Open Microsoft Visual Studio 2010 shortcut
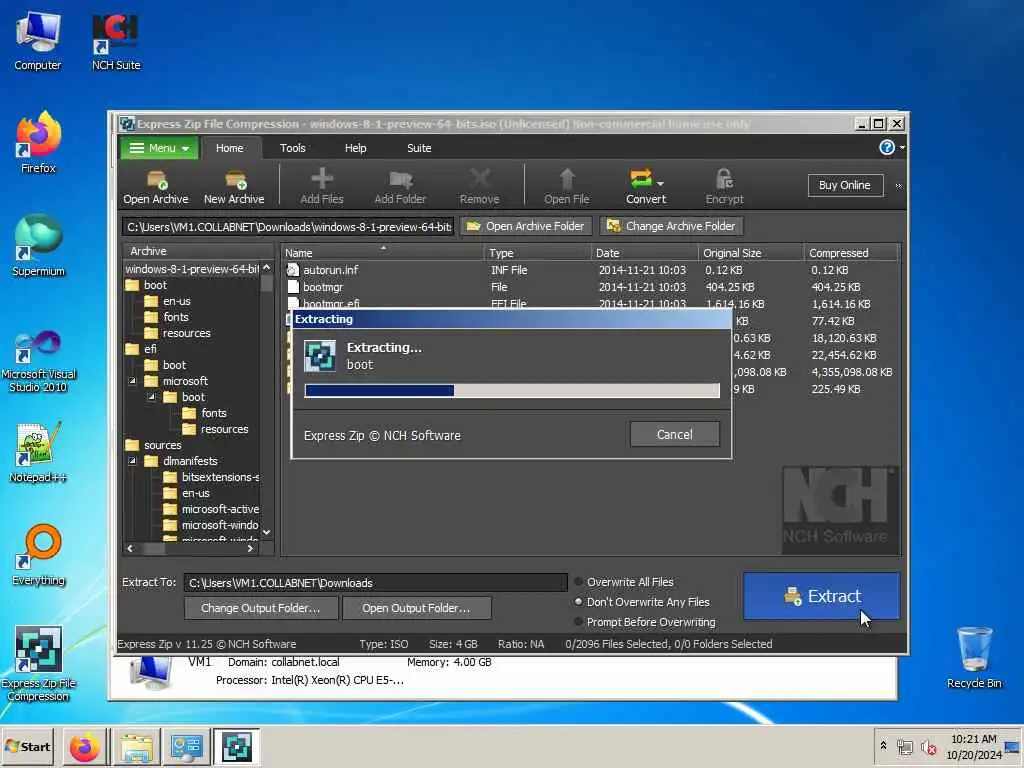This screenshot has width=1024, height=768. click(38, 360)
